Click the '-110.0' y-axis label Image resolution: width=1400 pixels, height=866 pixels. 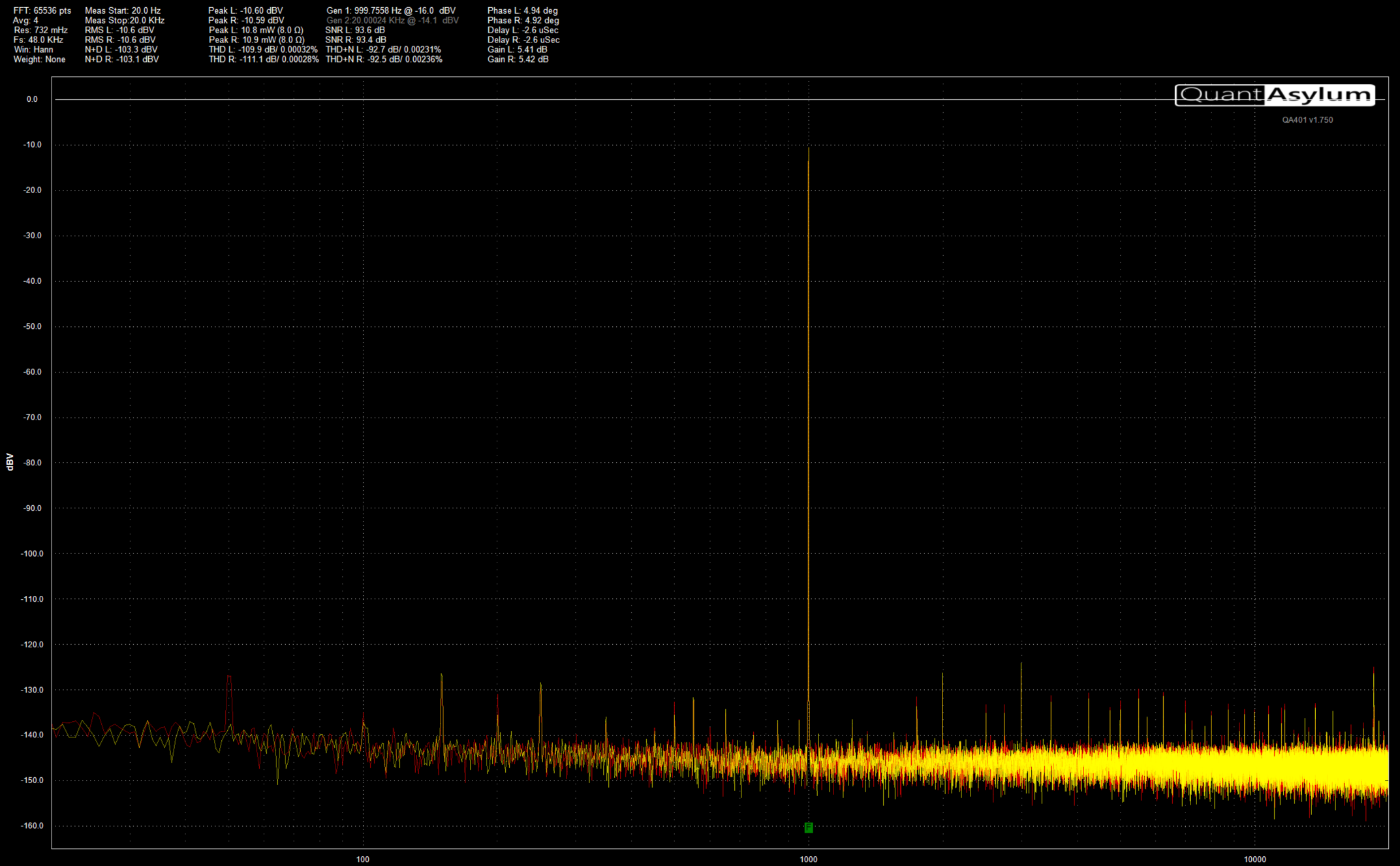pos(32,599)
